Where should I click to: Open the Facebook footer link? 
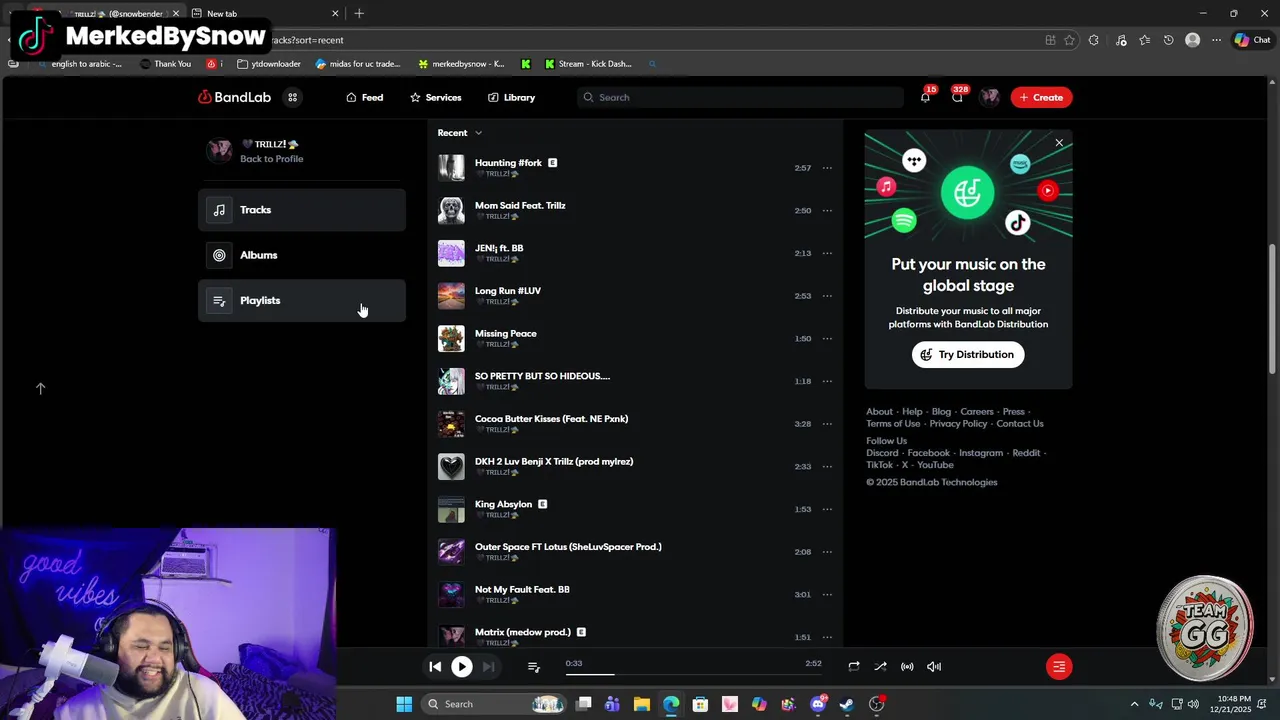928,453
